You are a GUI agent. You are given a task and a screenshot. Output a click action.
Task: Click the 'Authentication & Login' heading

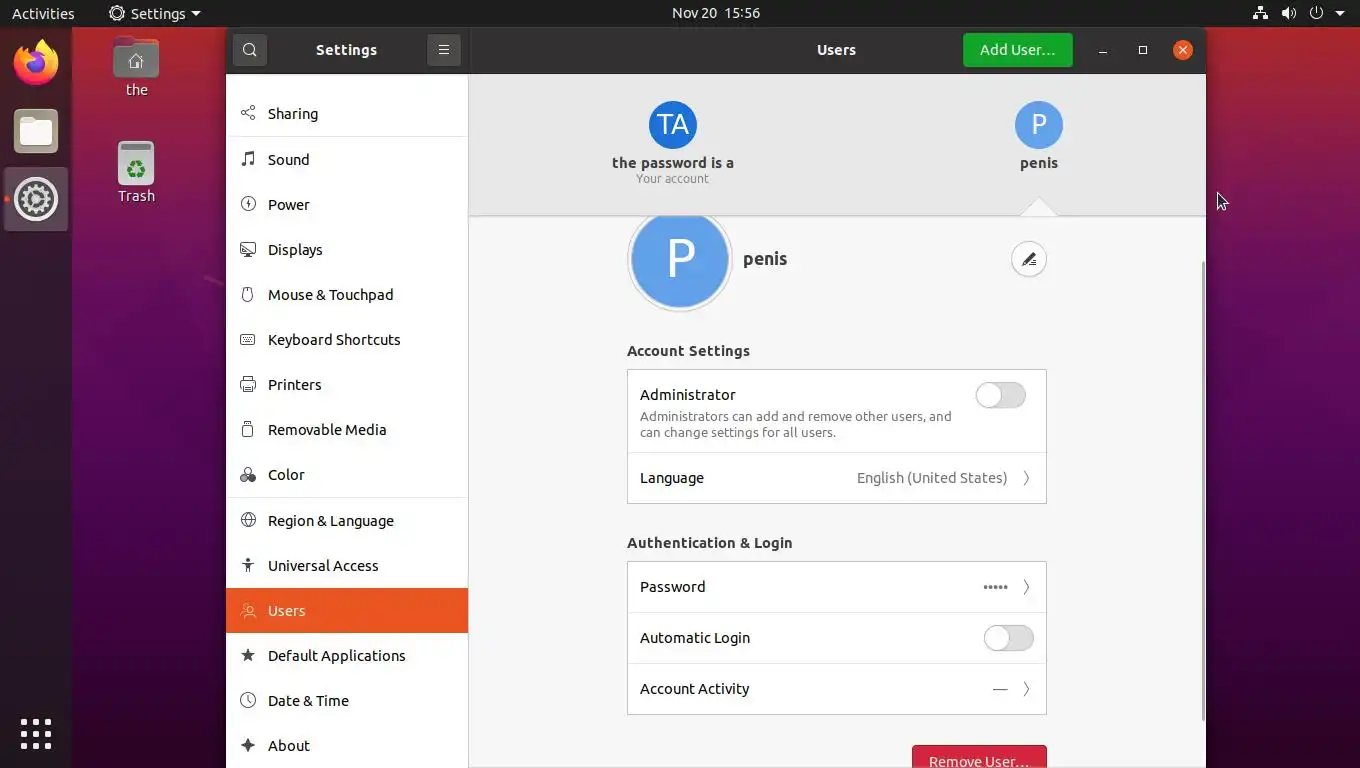709,543
